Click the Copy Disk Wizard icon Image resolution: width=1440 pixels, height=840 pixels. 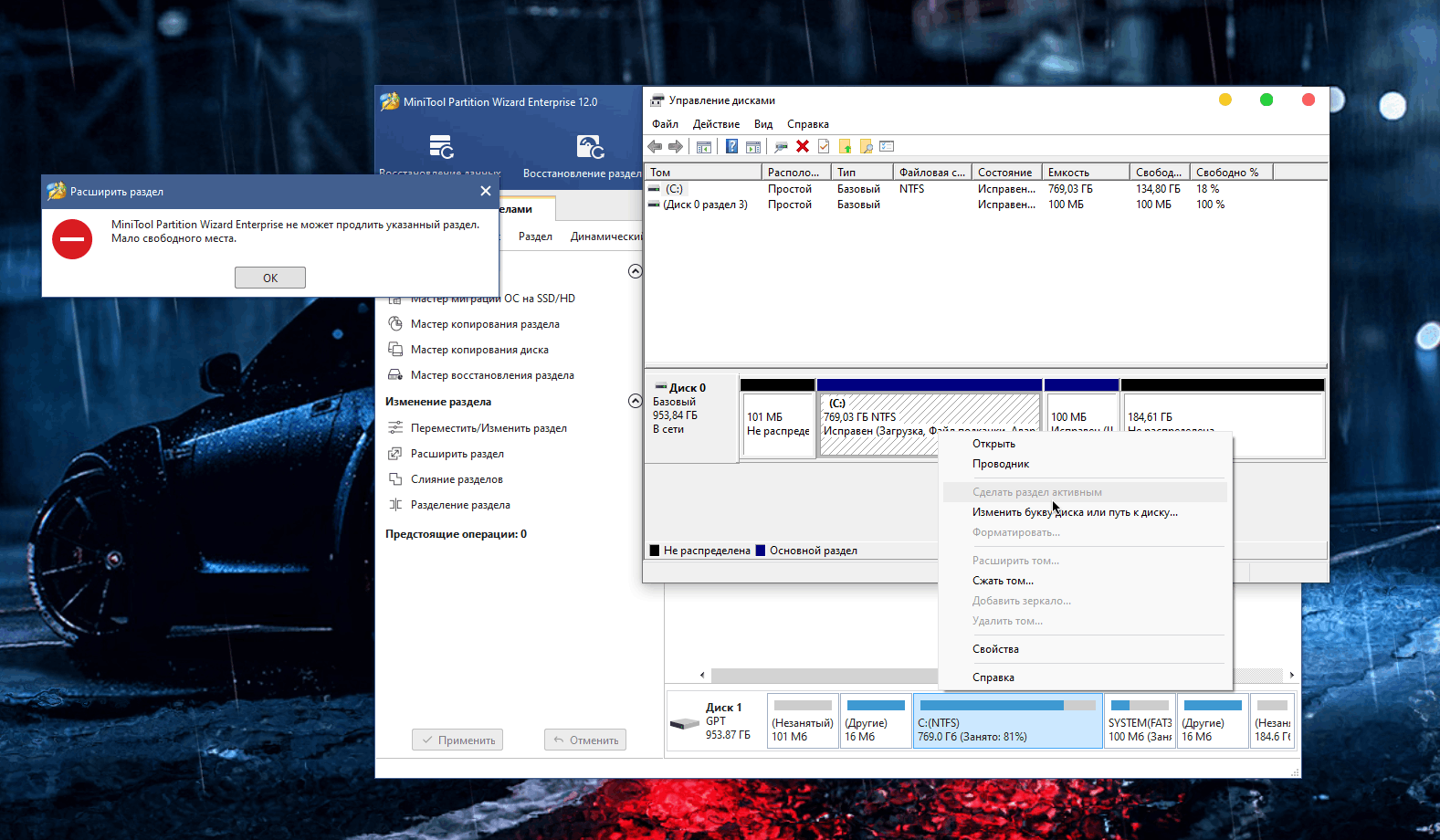[395, 350]
